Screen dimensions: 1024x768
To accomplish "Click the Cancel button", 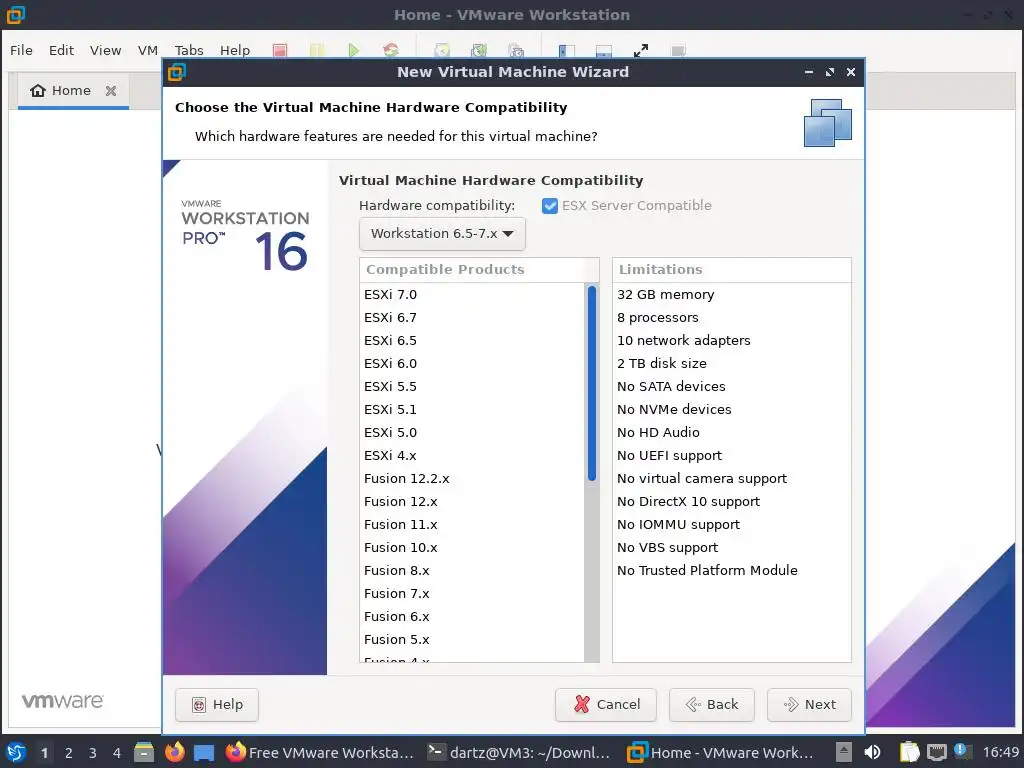I will coord(606,705).
